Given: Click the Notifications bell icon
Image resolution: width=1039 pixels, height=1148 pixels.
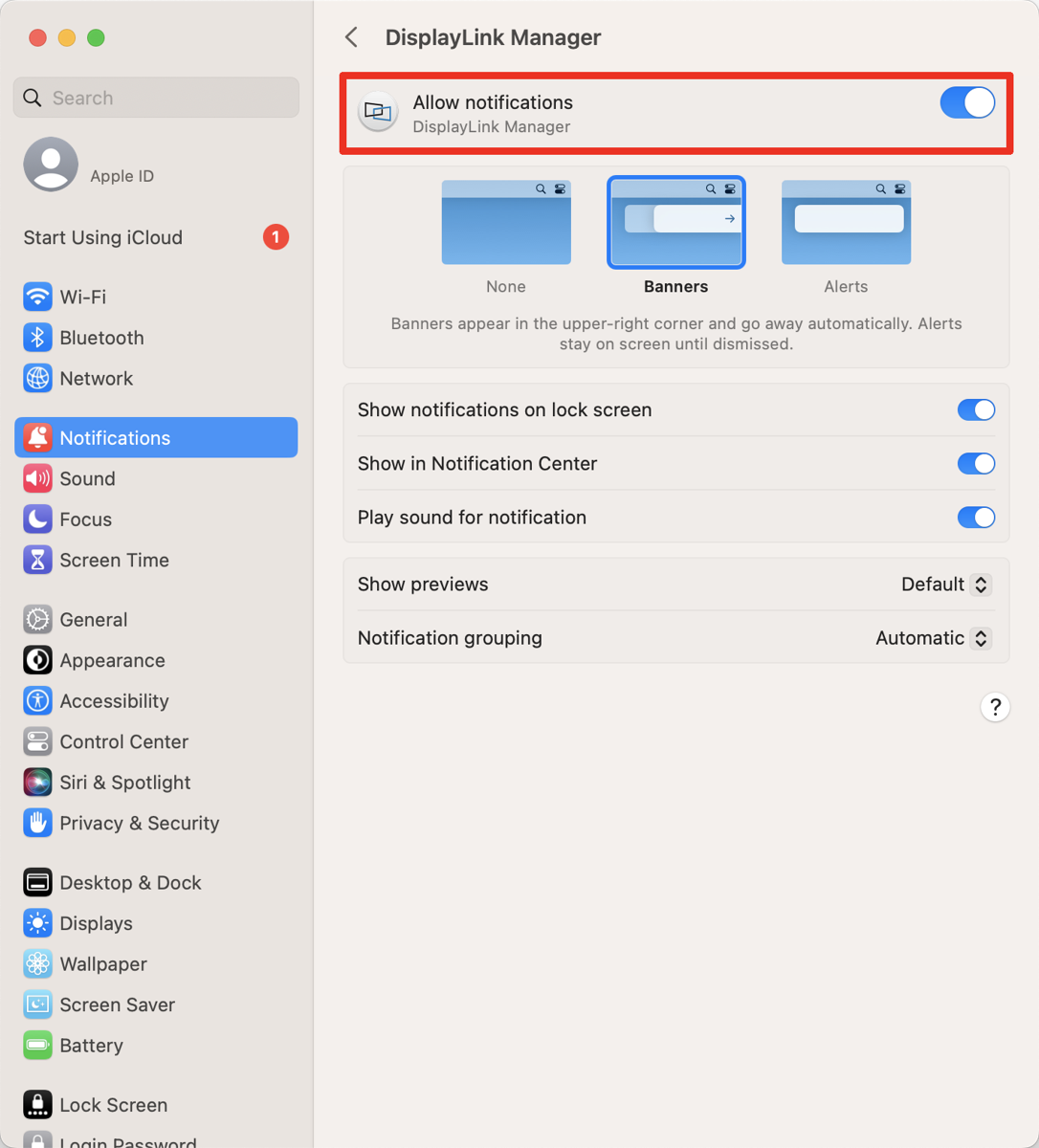Looking at the screenshot, I should pos(37,438).
